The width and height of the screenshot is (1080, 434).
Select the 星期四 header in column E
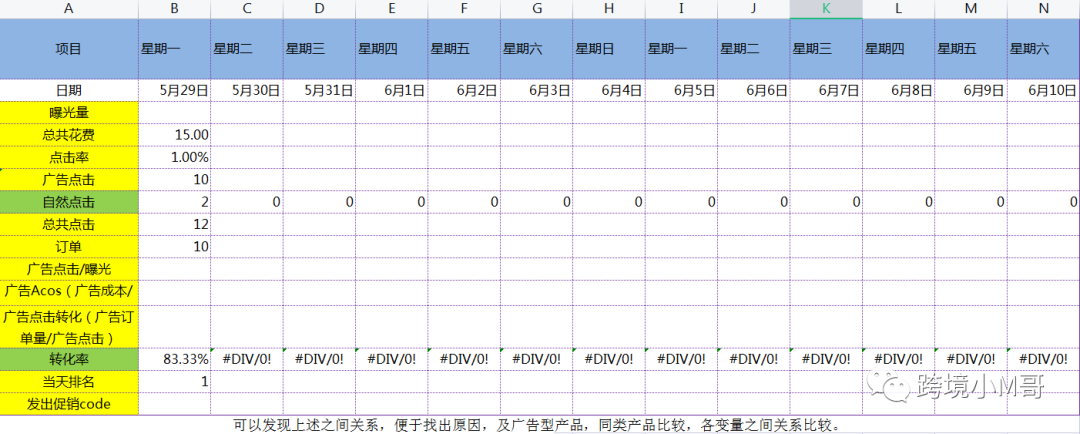(392, 48)
